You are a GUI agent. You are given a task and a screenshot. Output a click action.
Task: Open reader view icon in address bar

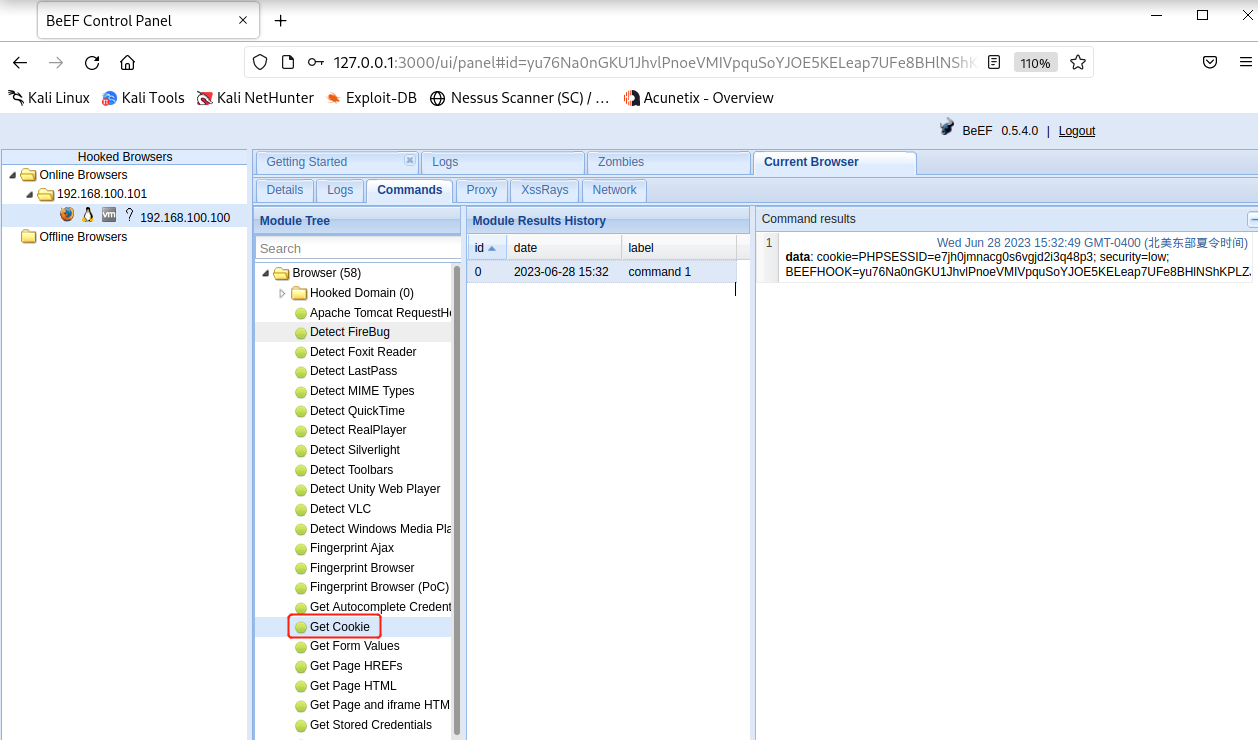pyautogui.click(x=994, y=62)
